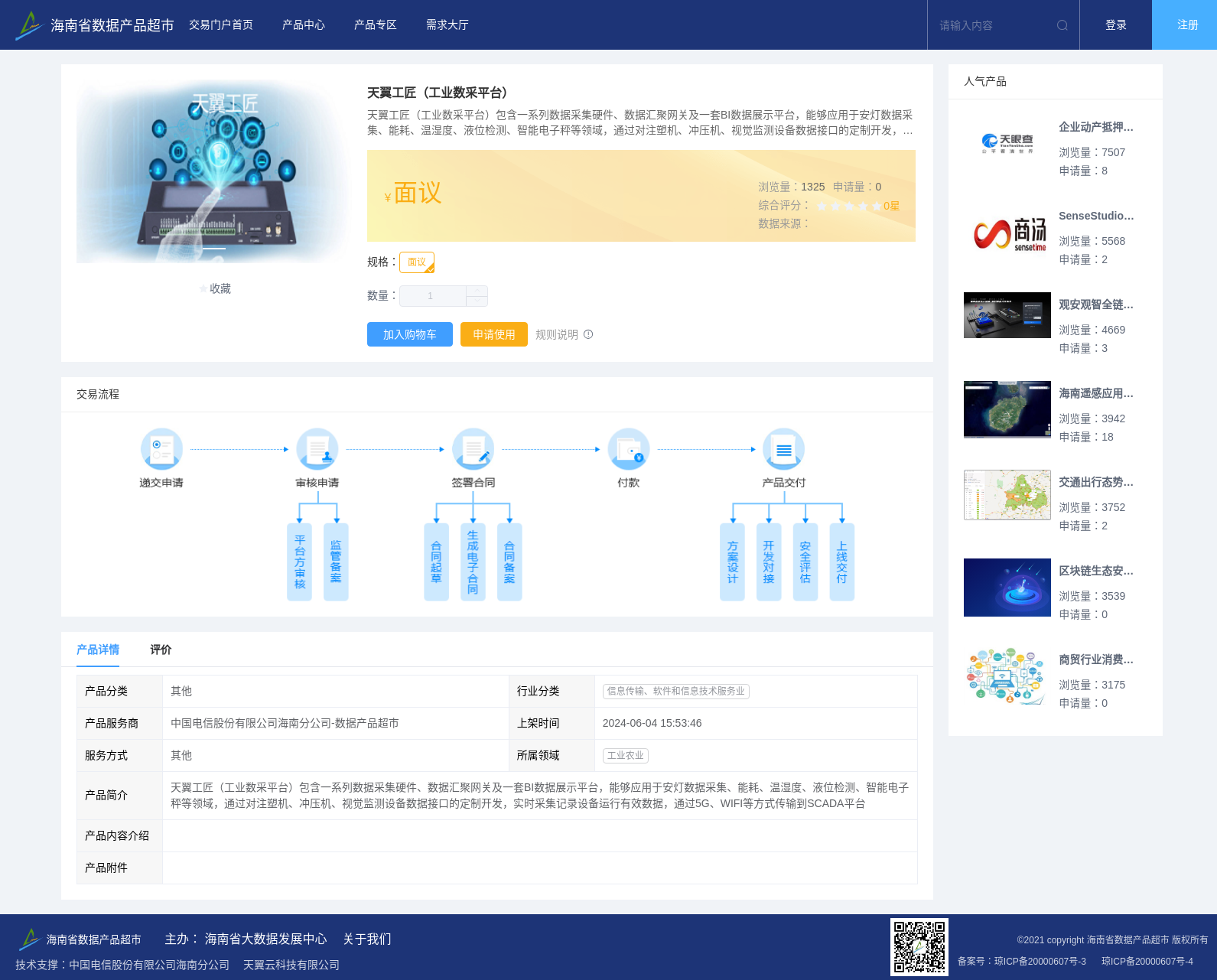Click the 签署合同 step icon
This screenshot has height=980, width=1217.
tap(473, 449)
